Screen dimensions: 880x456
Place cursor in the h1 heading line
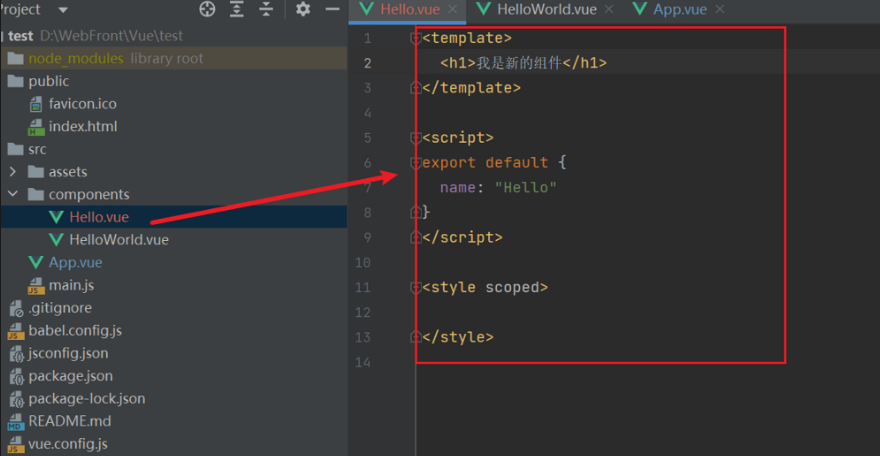tap(523, 63)
